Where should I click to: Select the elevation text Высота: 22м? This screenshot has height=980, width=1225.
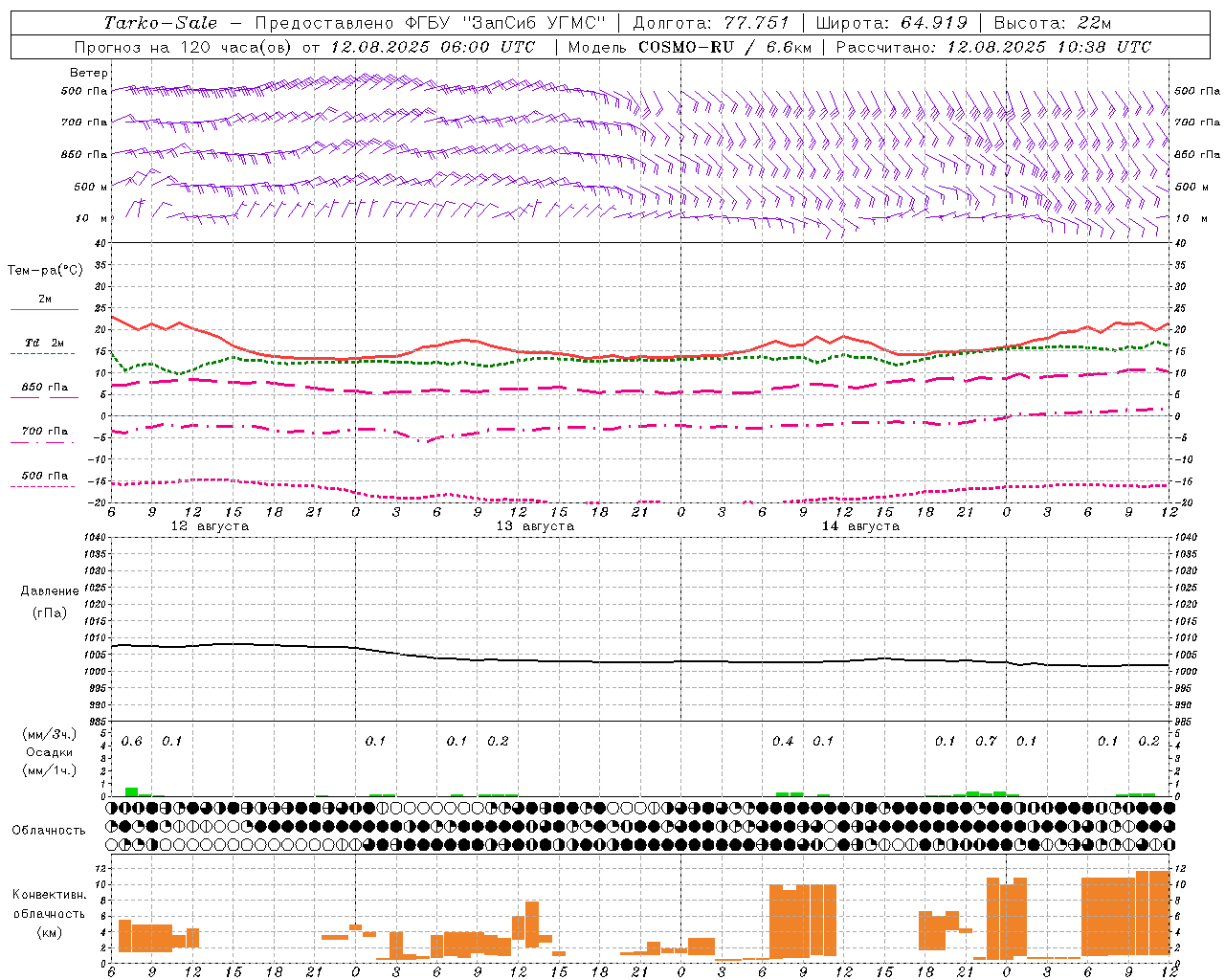1053,23
